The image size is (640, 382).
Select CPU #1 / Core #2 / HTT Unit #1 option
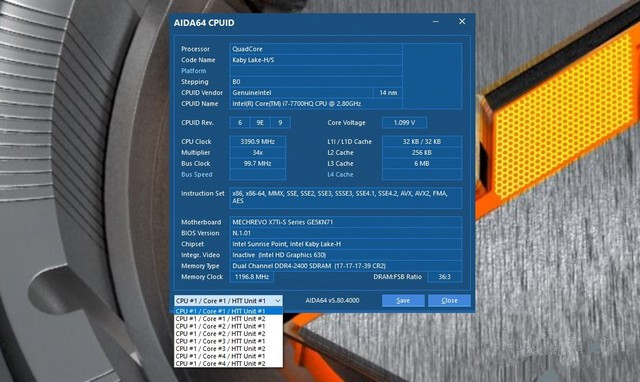228,326
